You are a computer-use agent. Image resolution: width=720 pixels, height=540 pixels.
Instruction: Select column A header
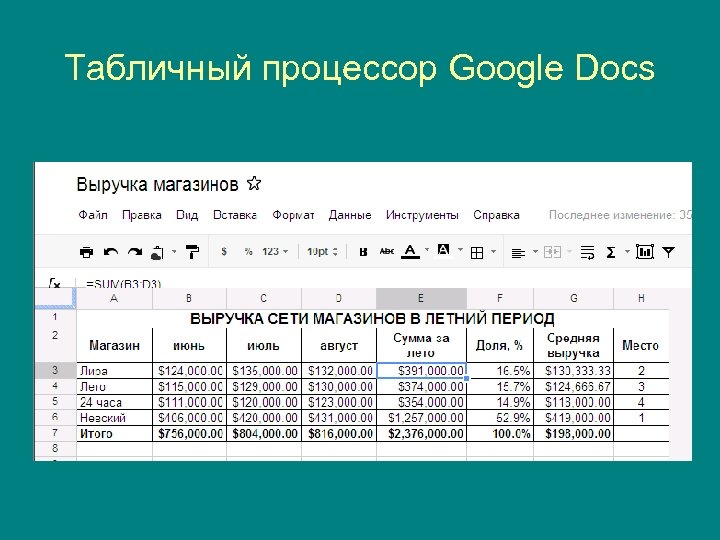pos(114,298)
